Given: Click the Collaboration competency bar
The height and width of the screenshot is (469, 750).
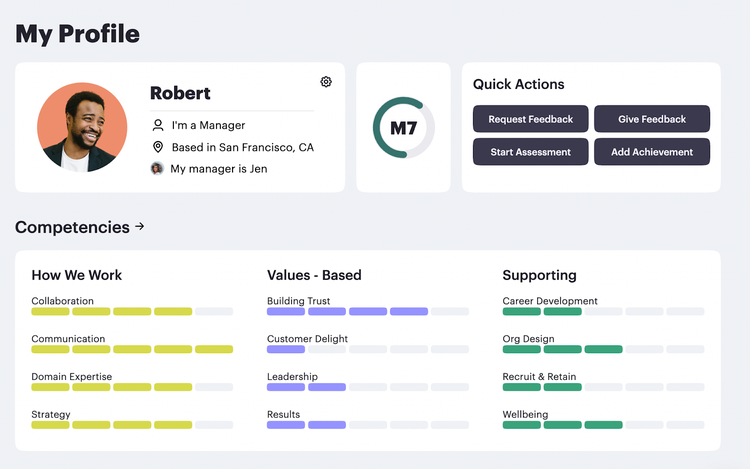Looking at the screenshot, I should click(x=132, y=312).
